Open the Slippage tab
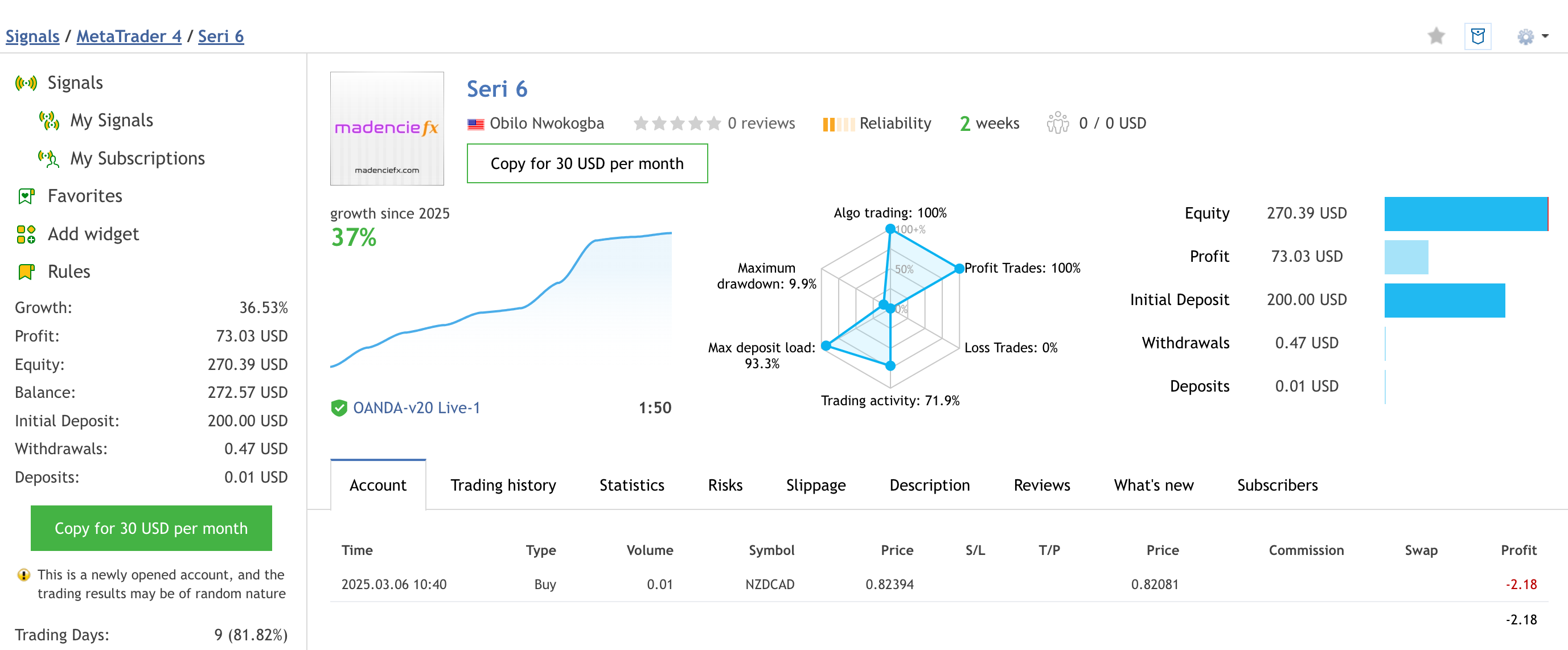 tap(816, 485)
